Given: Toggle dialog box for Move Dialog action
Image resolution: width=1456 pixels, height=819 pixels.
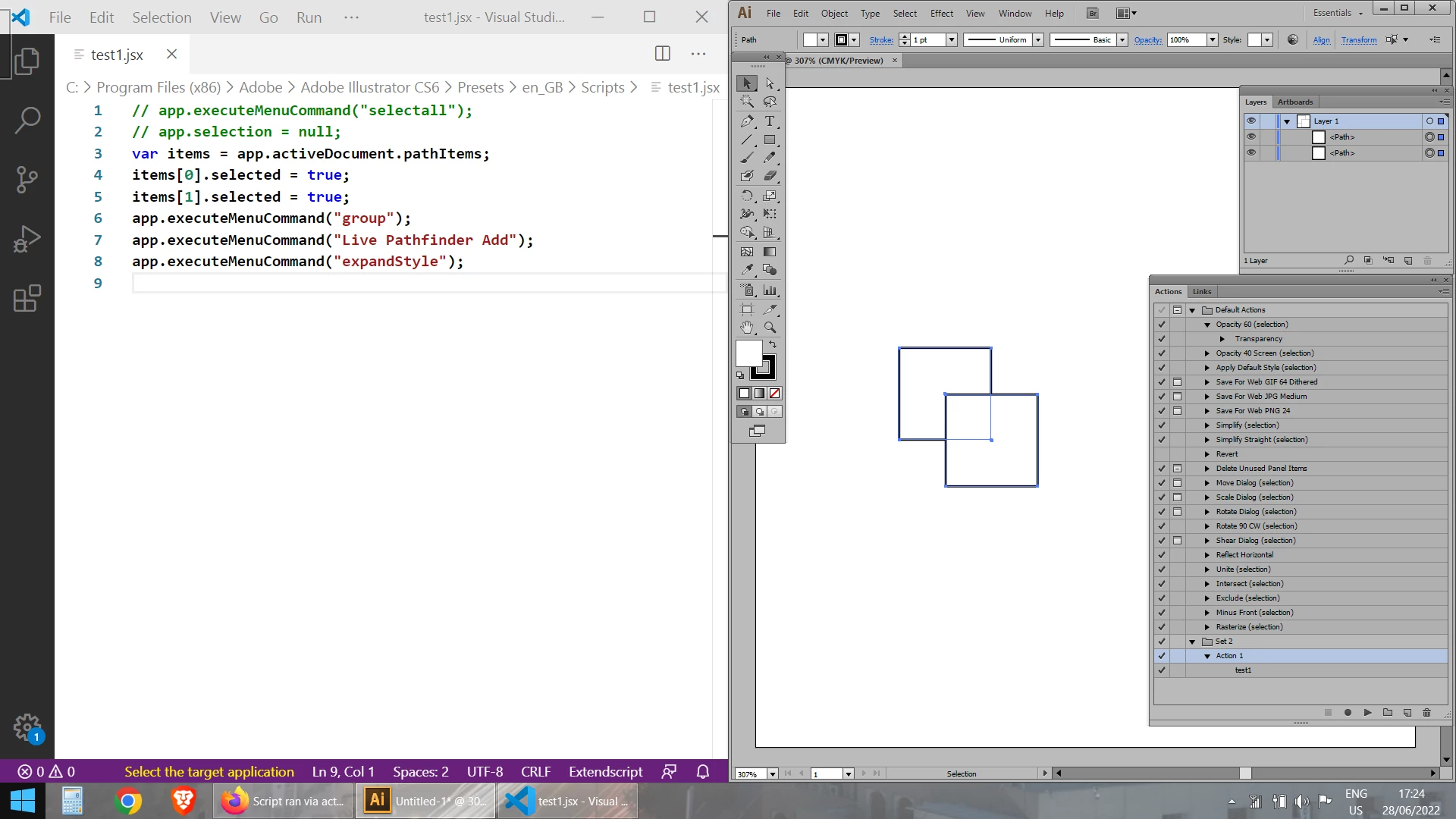Looking at the screenshot, I should click(x=1177, y=483).
